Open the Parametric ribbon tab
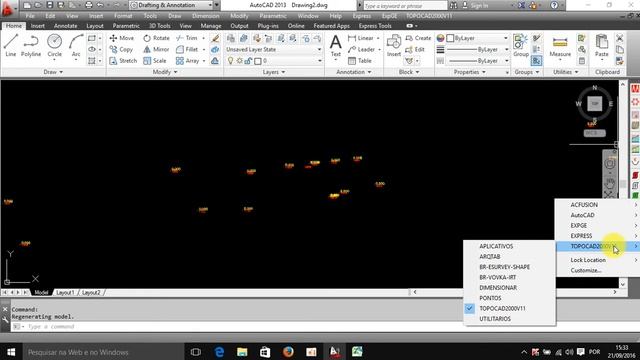This screenshot has height=360, width=640. [x=126, y=26]
